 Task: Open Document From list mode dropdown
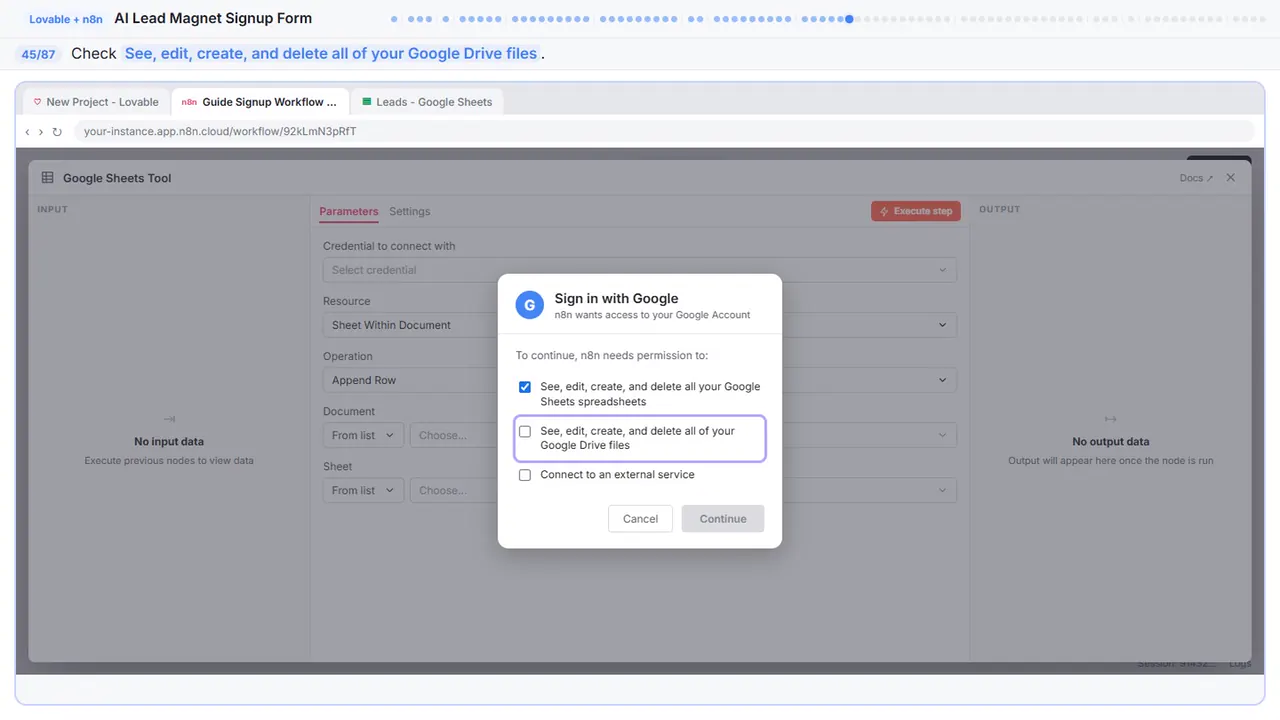point(364,435)
